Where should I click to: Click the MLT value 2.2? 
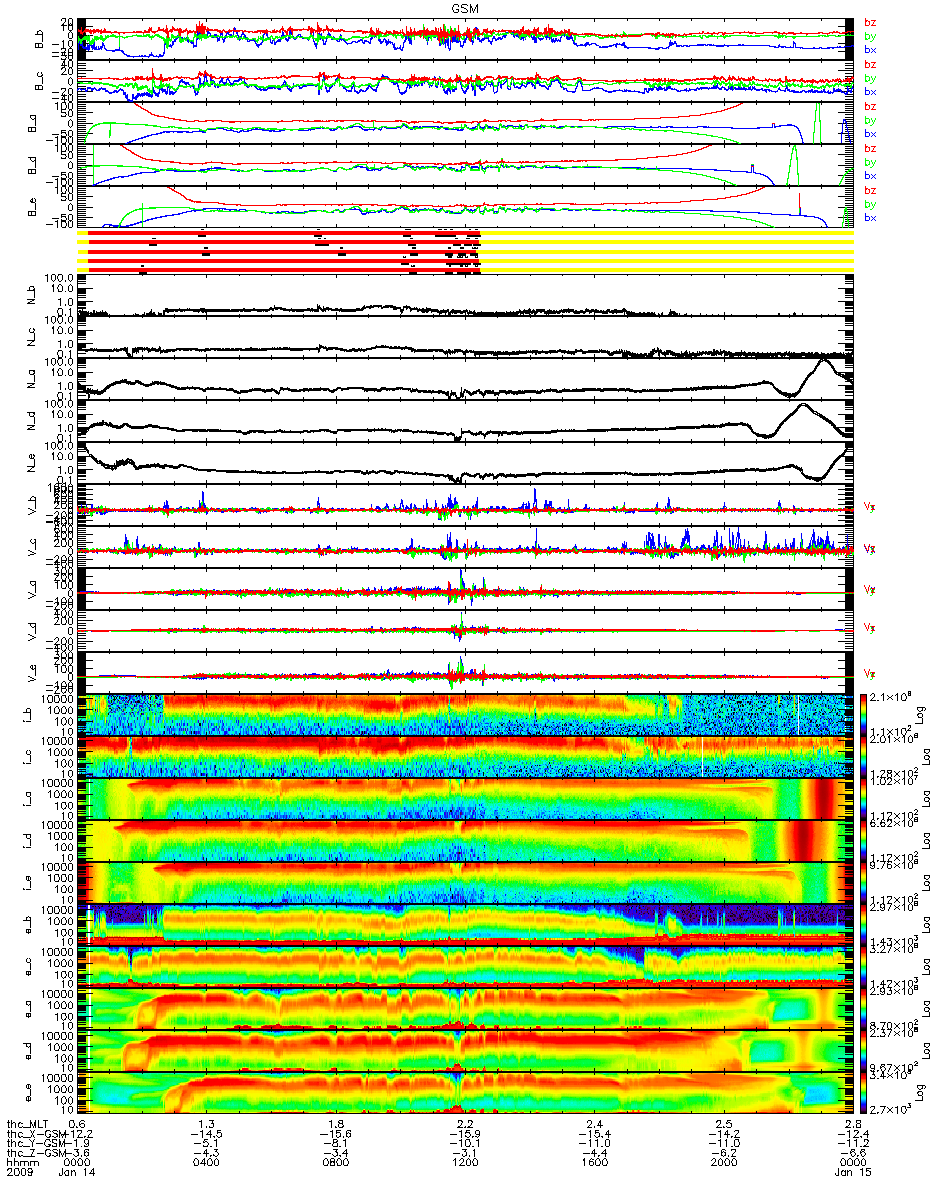(465, 1122)
